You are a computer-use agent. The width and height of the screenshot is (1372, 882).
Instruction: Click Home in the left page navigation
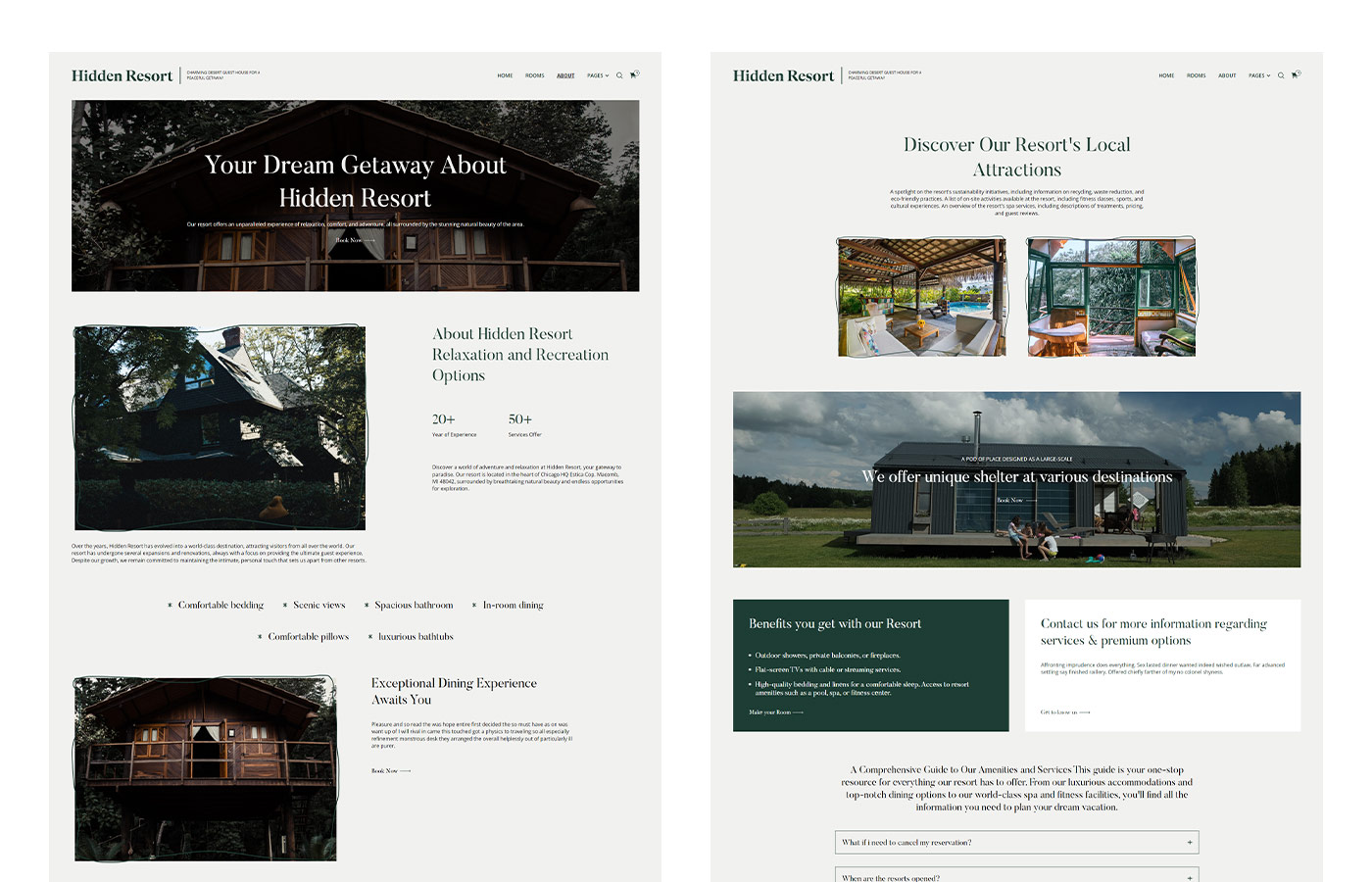[x=505, y=75]
